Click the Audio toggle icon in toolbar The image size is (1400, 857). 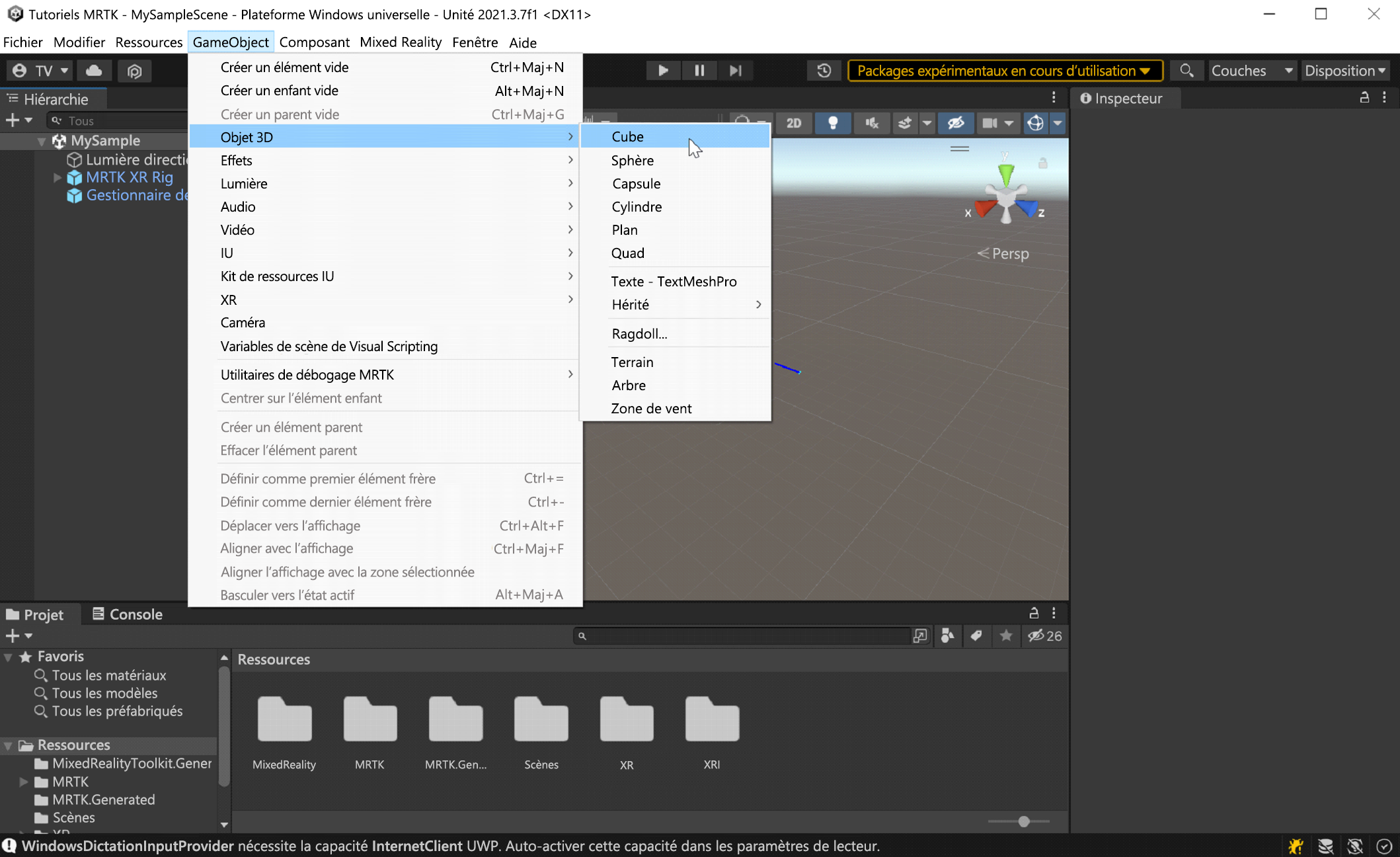pos(872,123)
